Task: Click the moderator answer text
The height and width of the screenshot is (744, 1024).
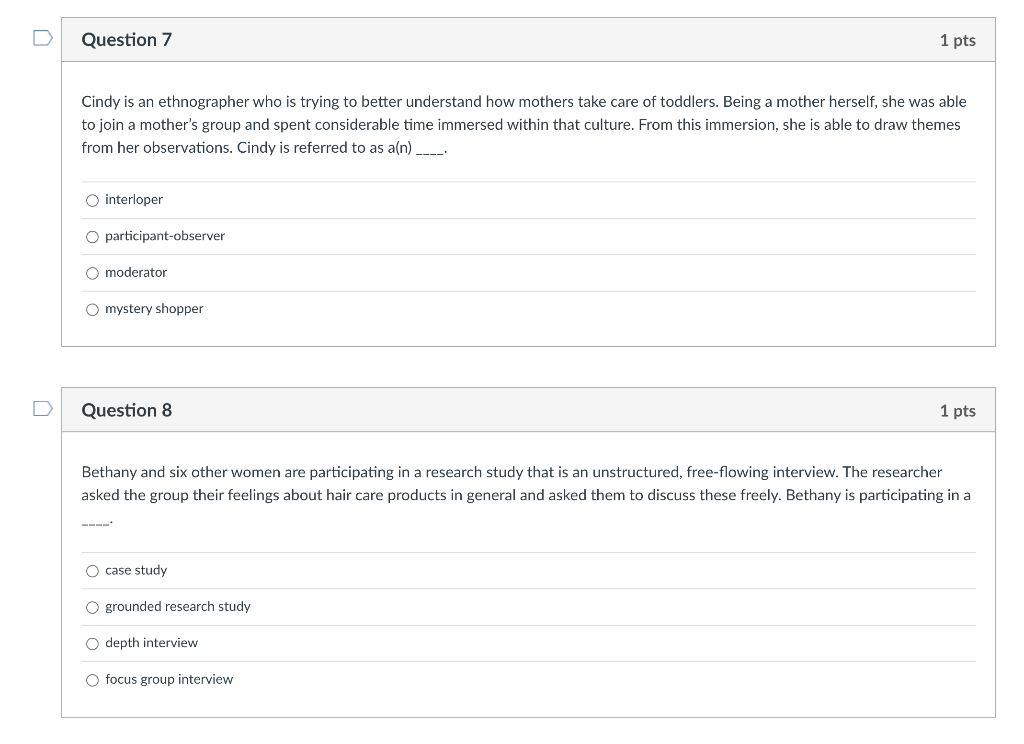Action: pos(137,272)
